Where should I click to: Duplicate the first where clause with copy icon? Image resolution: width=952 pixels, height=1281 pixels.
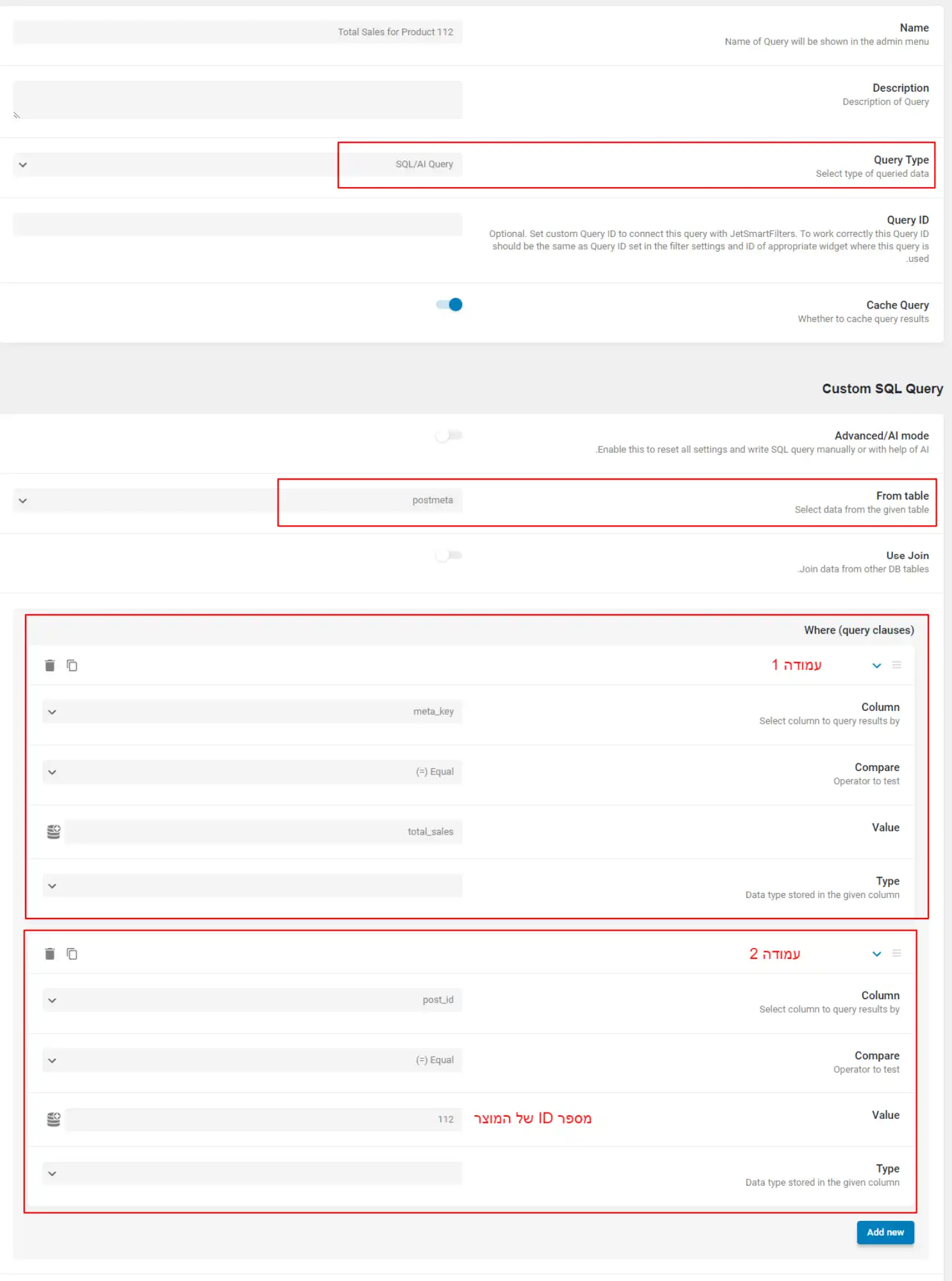pos(72,665)
